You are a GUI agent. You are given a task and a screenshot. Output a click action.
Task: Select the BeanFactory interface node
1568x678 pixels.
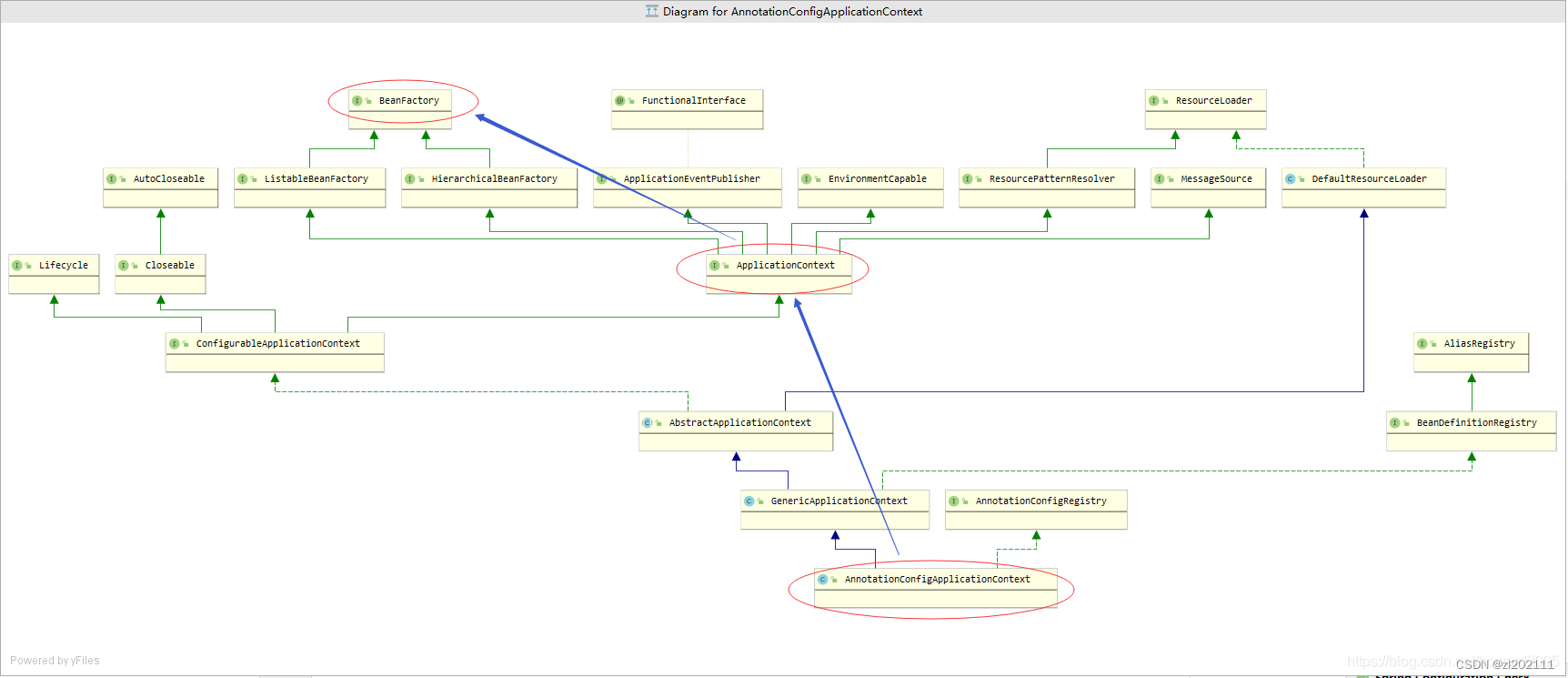click(x=400, y=109)
